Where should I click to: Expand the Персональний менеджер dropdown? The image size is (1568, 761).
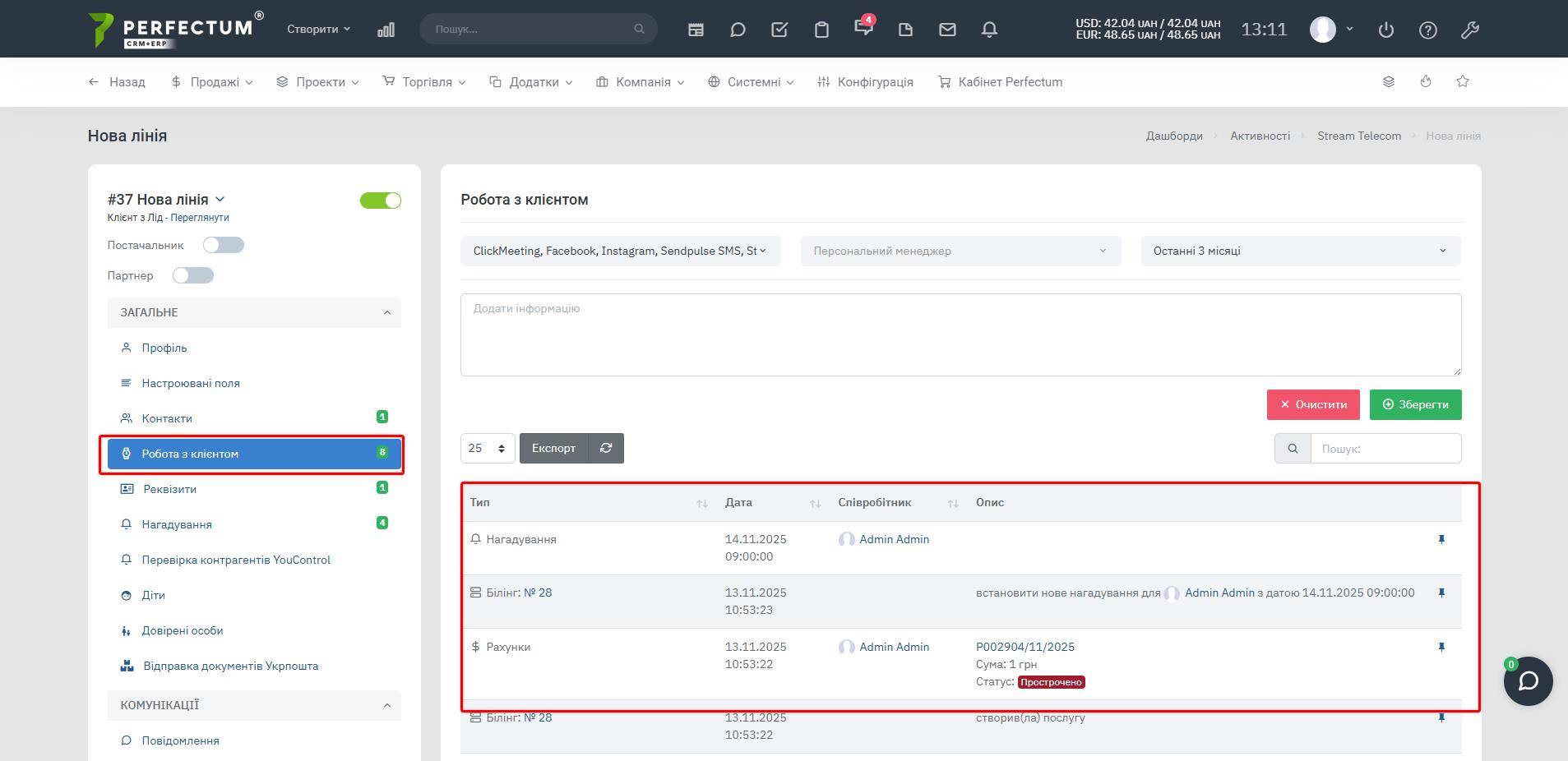[960, 251]
